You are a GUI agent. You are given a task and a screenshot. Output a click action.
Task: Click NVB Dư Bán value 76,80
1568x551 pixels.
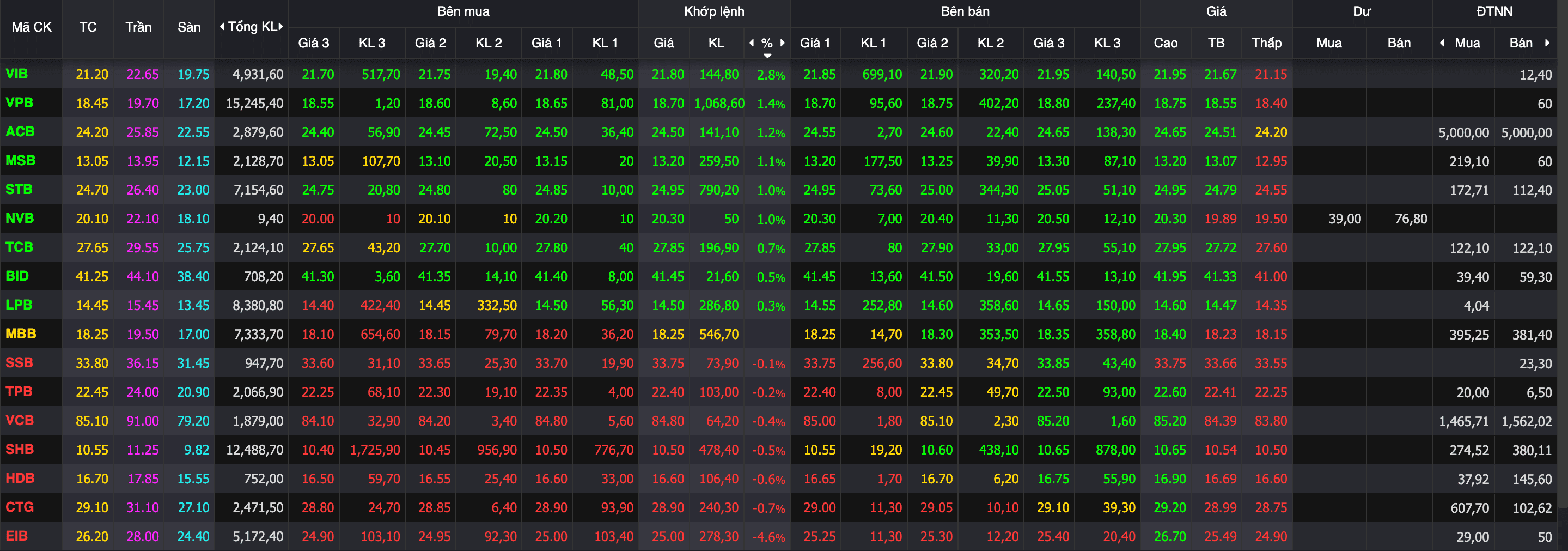tap(1411, 219)
